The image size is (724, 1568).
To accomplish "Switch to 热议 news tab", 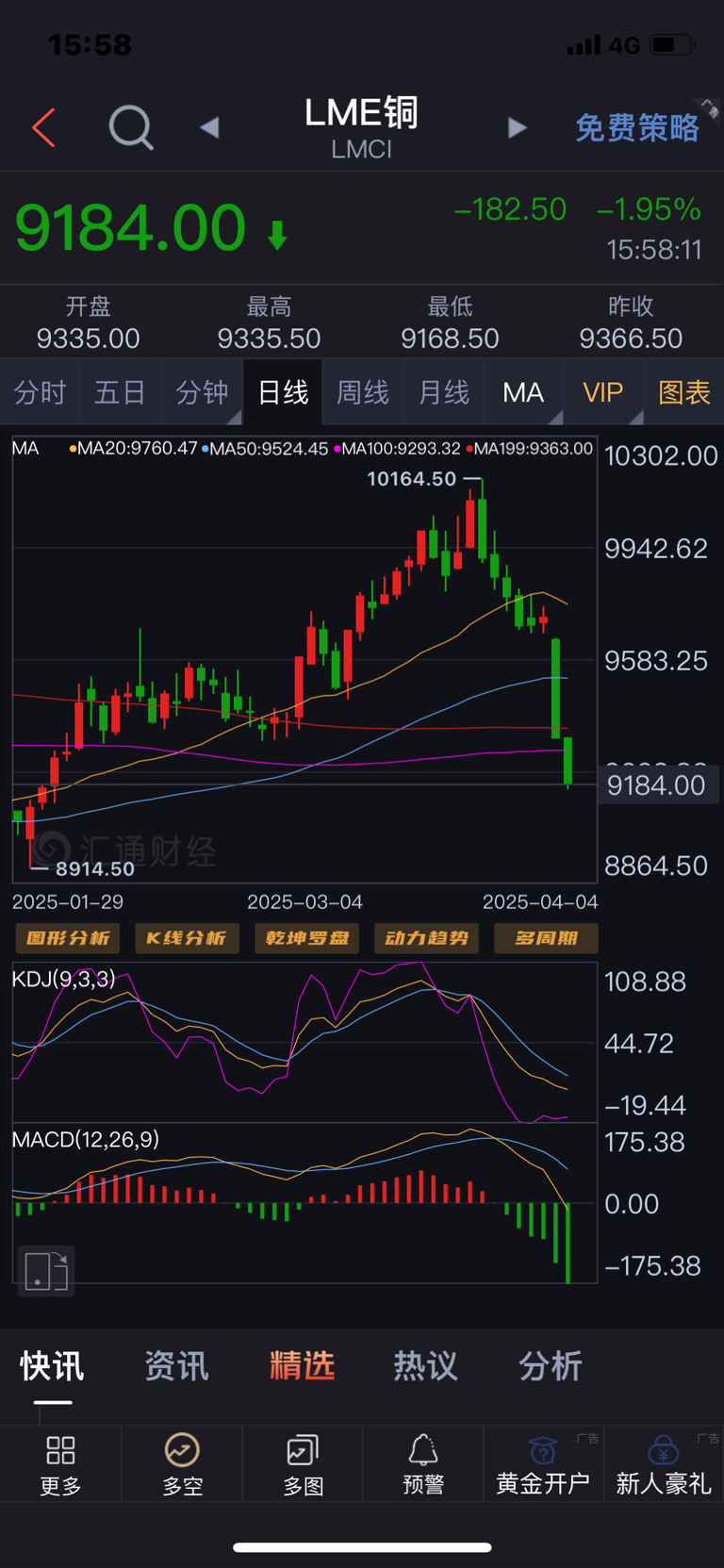I will coord(426,1365).
